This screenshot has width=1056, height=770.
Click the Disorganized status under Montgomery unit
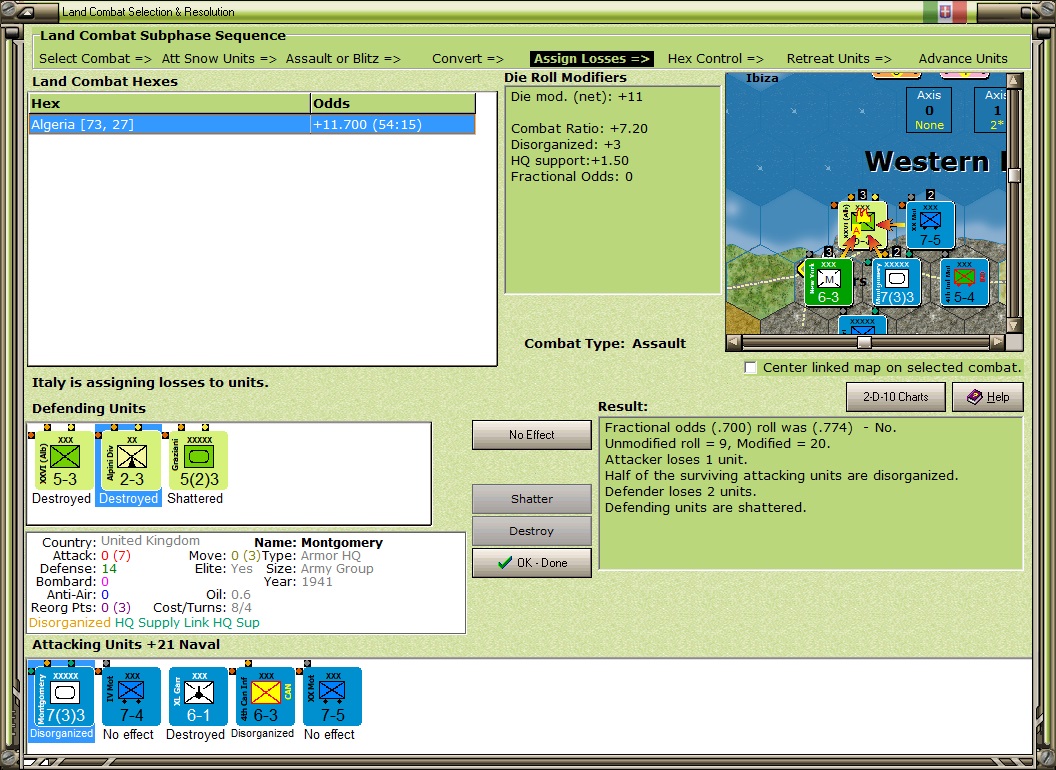point(61,734)
